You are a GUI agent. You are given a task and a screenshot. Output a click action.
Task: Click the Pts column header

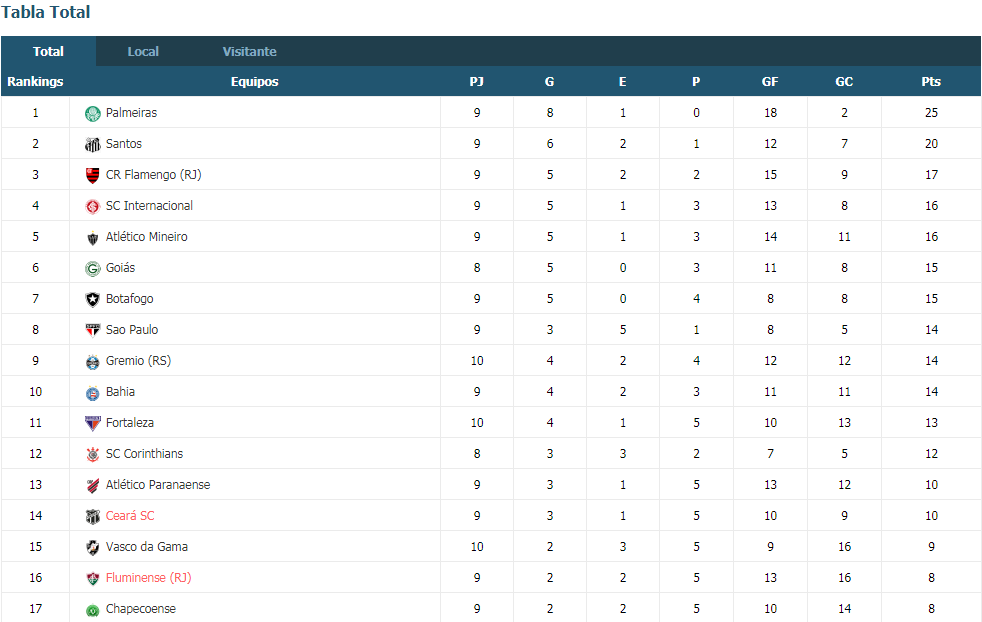[931, 81]
